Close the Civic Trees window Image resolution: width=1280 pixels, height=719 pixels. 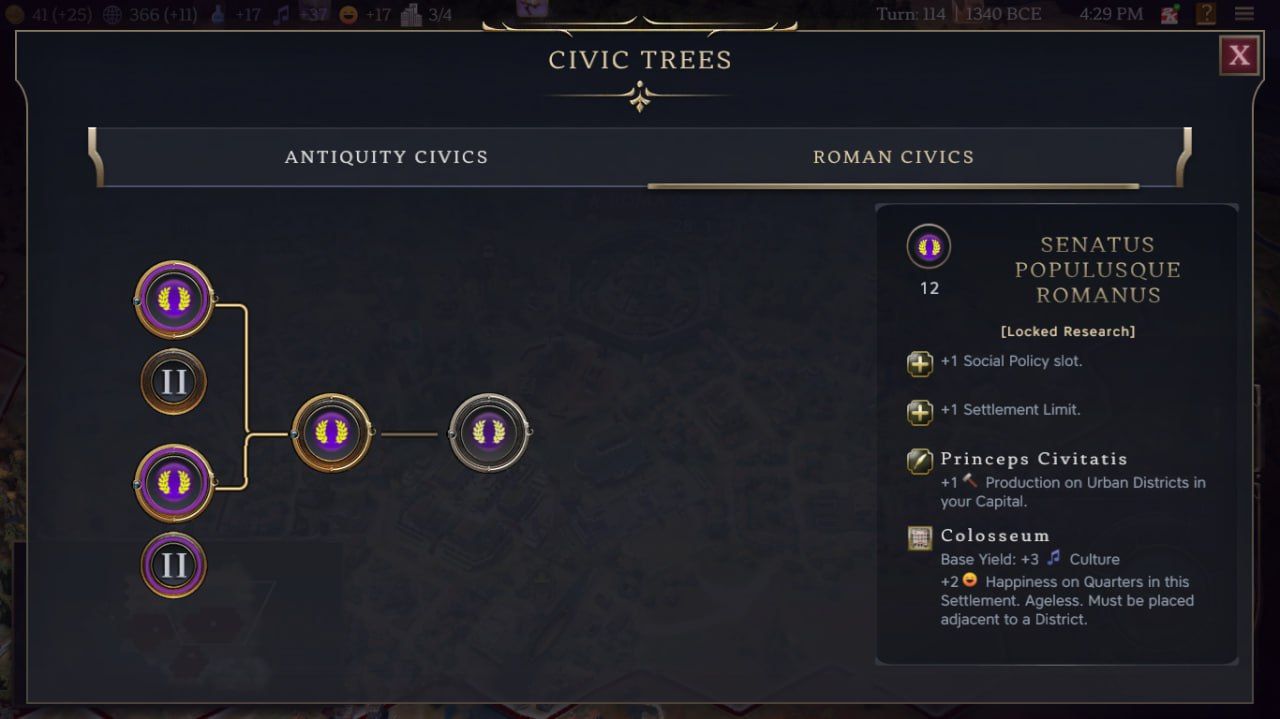[x=1239, y=56]
